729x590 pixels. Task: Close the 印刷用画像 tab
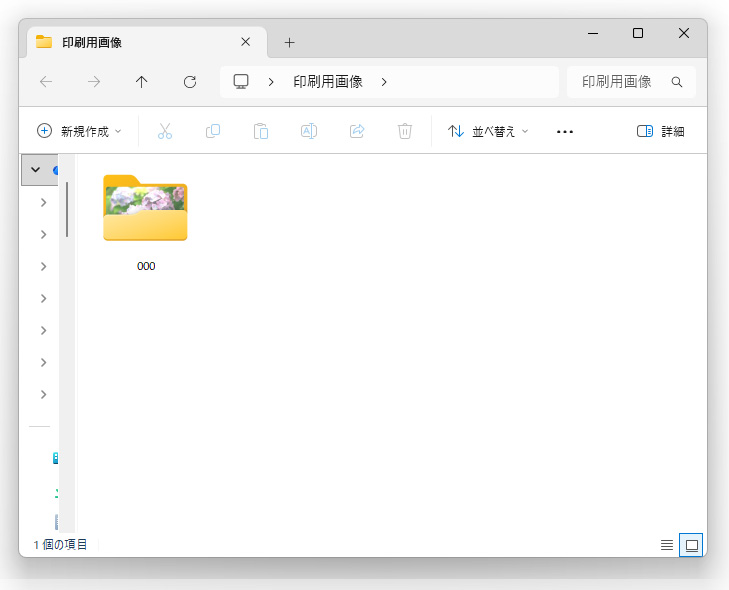(245, 42)
